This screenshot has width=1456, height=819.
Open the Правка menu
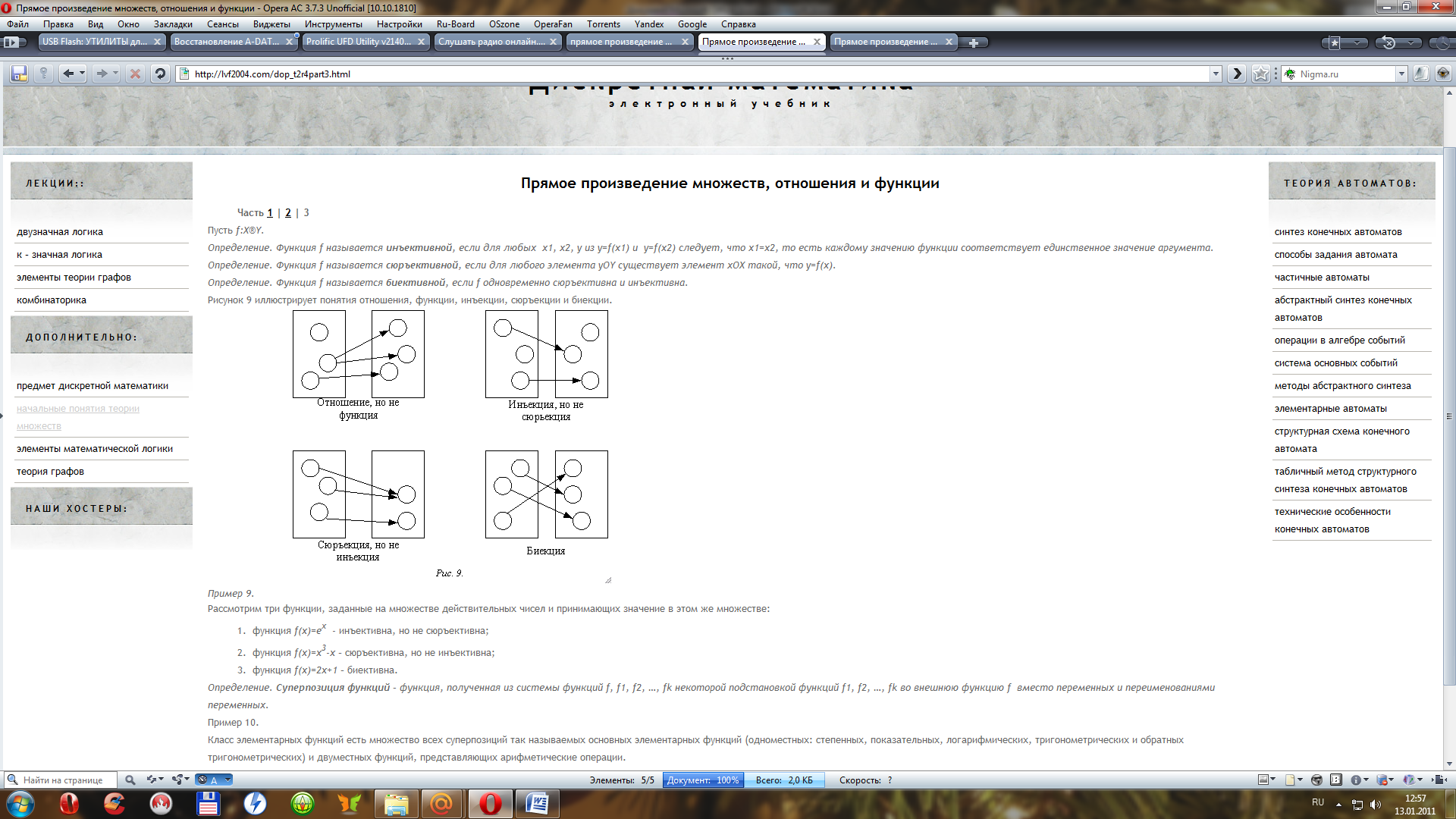(x=58, y=24)
